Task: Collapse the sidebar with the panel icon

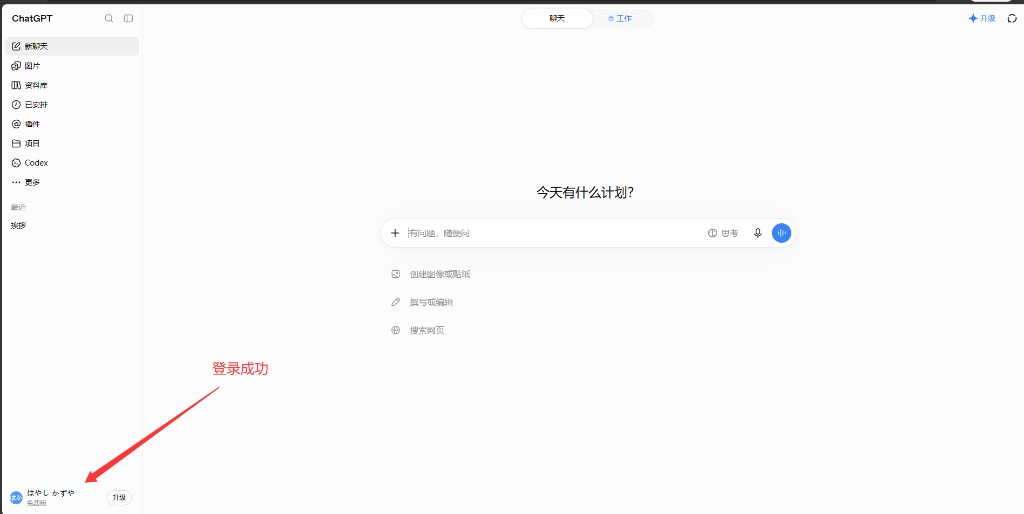Action: coord(129,18)
